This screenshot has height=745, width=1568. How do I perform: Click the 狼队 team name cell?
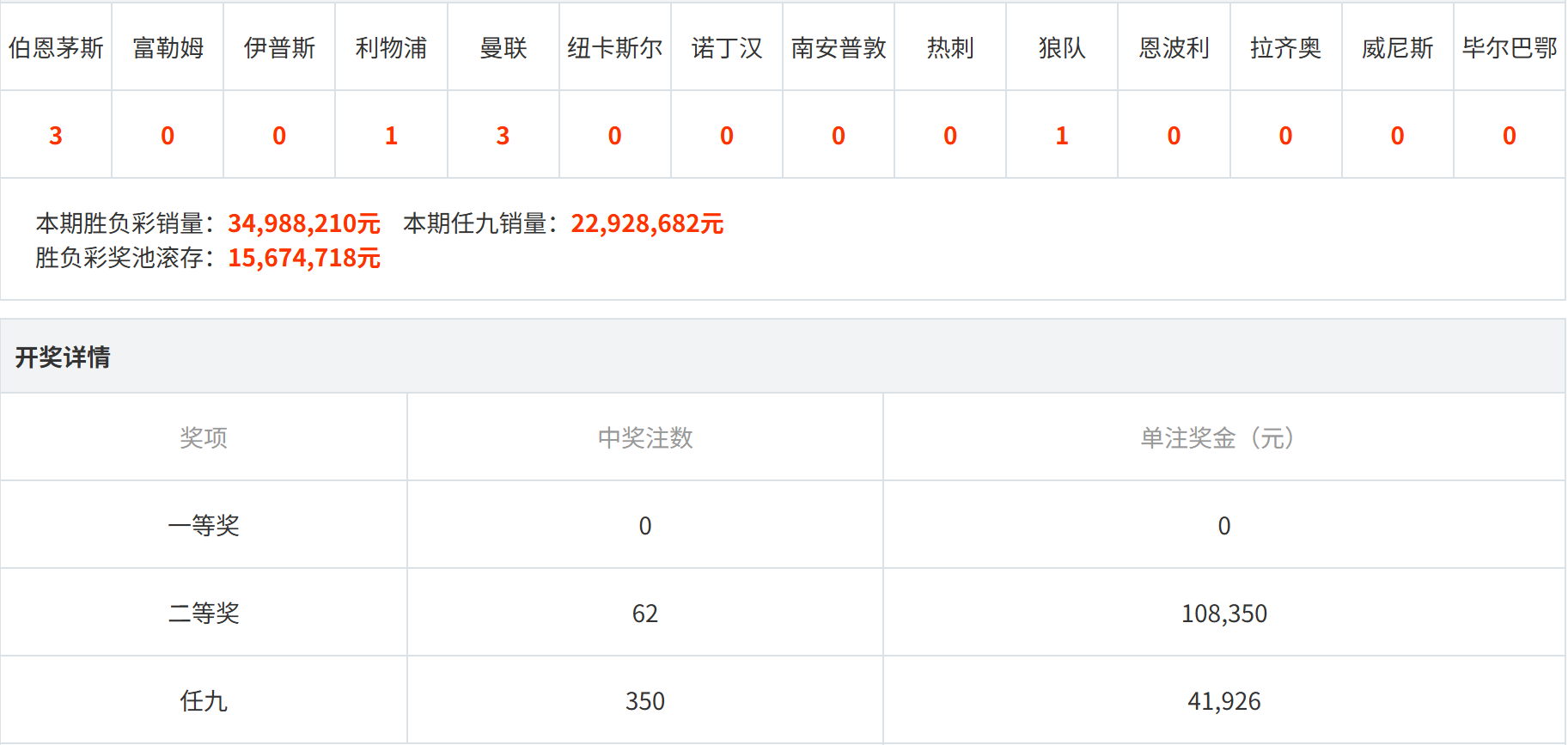tap(1062, 47)
